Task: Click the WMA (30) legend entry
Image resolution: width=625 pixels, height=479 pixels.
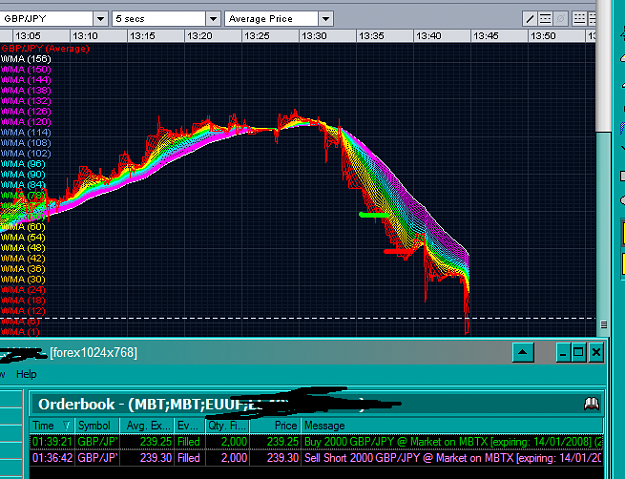Action: coord(23,279)
